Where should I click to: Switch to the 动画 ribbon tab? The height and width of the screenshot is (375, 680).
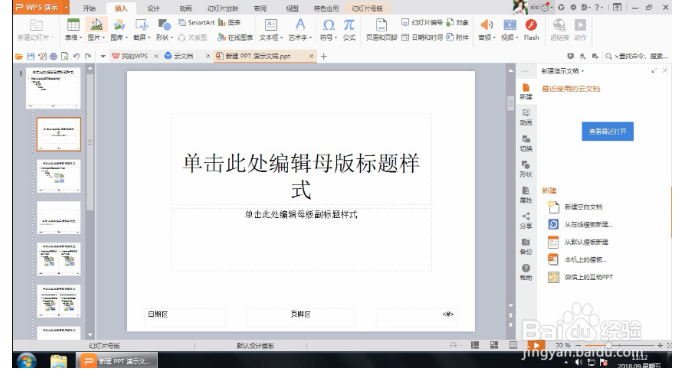pos(185,8)
